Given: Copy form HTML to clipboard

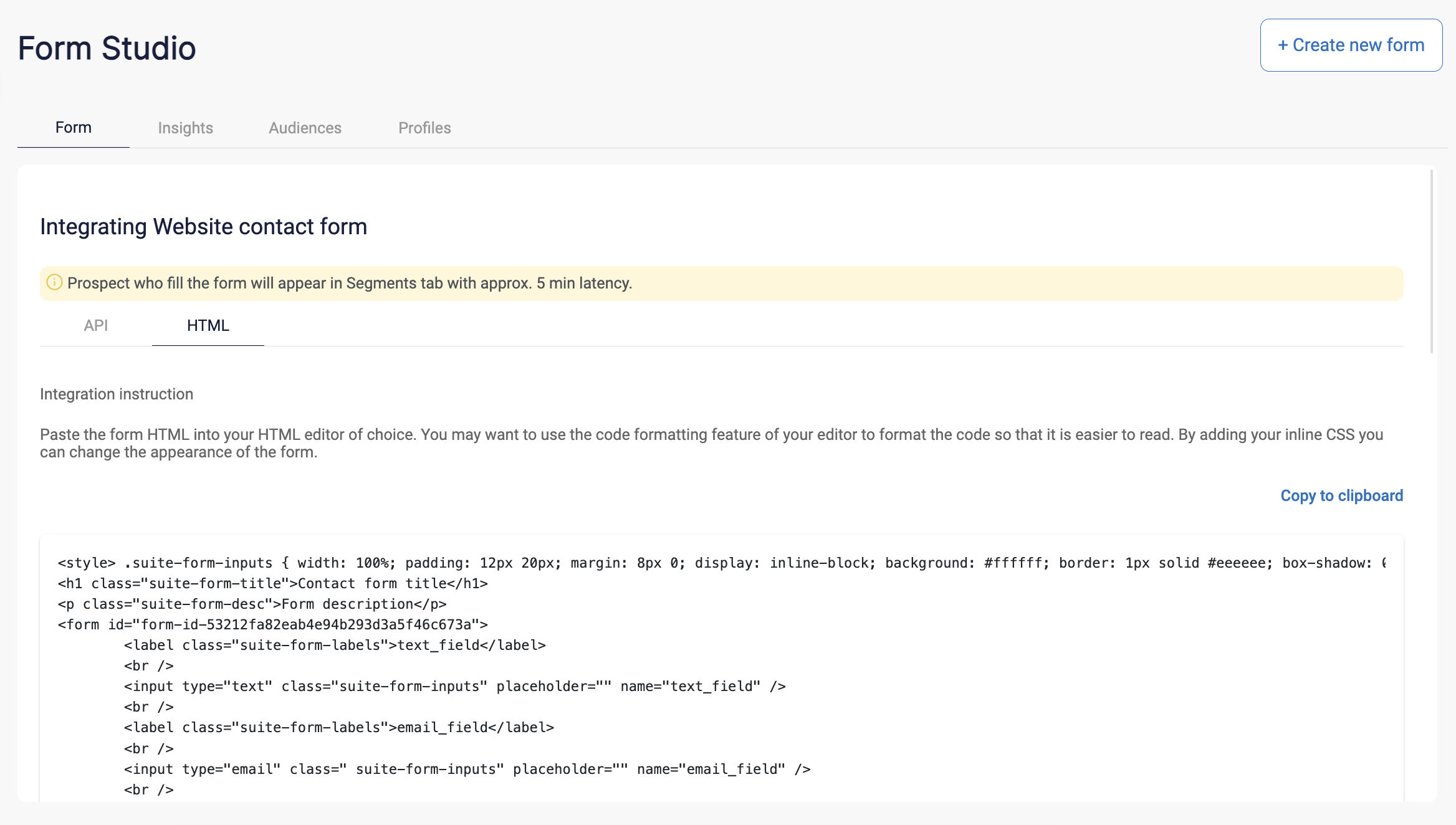Looking at the screenshot, I should point(1342,495).
